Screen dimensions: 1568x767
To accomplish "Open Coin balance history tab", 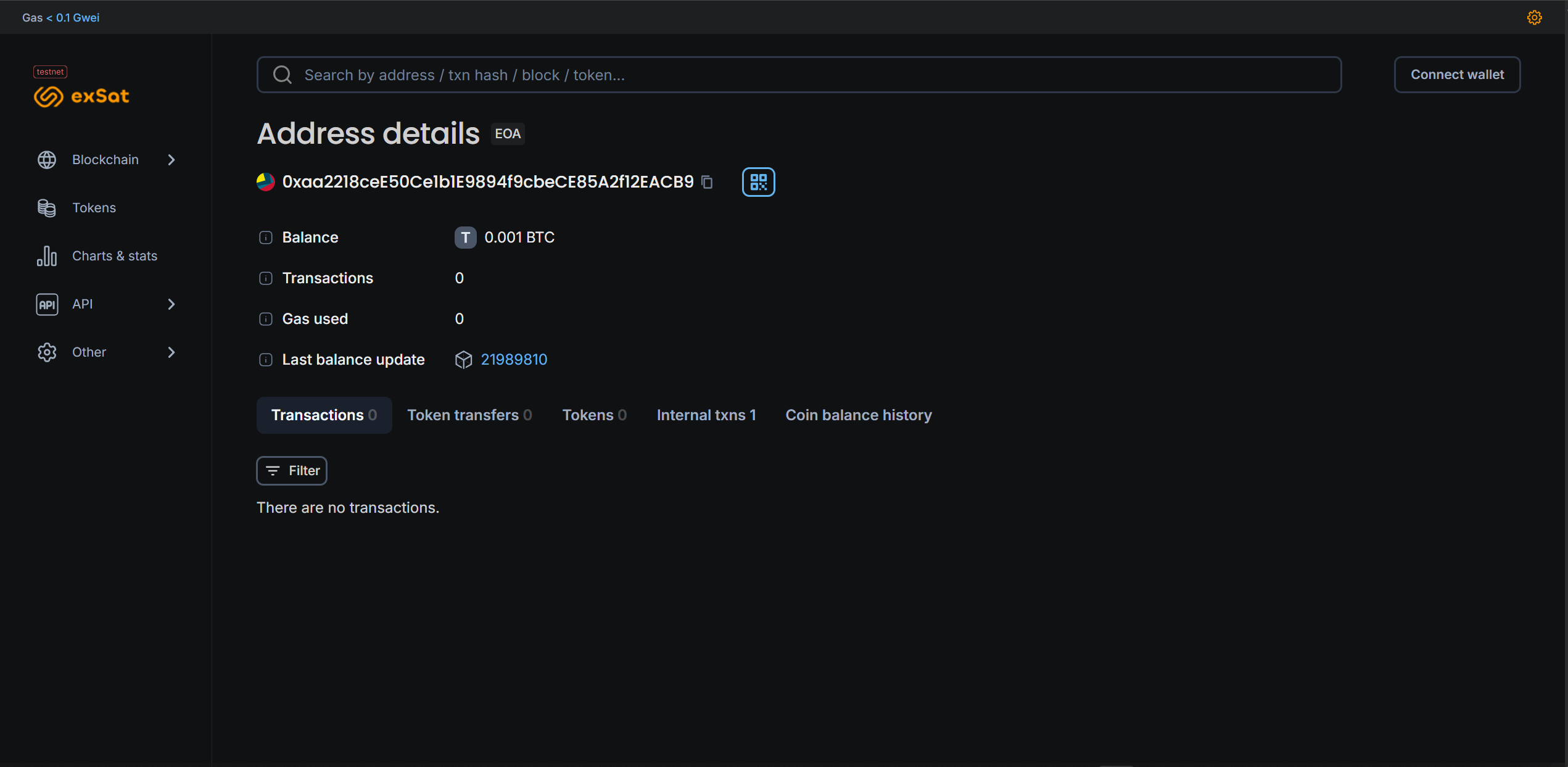I will click(x=858, y=415).
